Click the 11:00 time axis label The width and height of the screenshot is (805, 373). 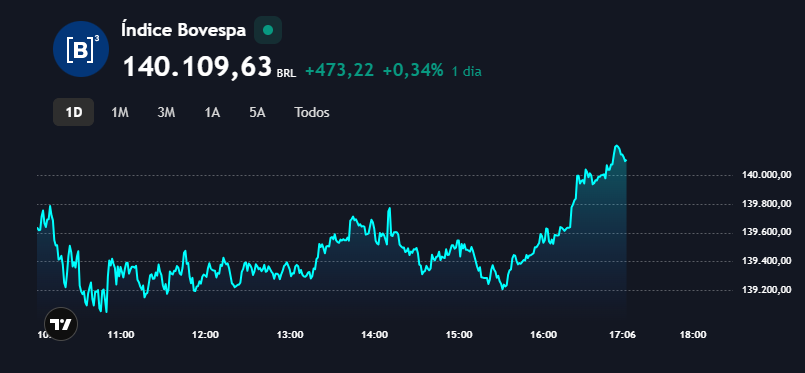coord(121,335)
